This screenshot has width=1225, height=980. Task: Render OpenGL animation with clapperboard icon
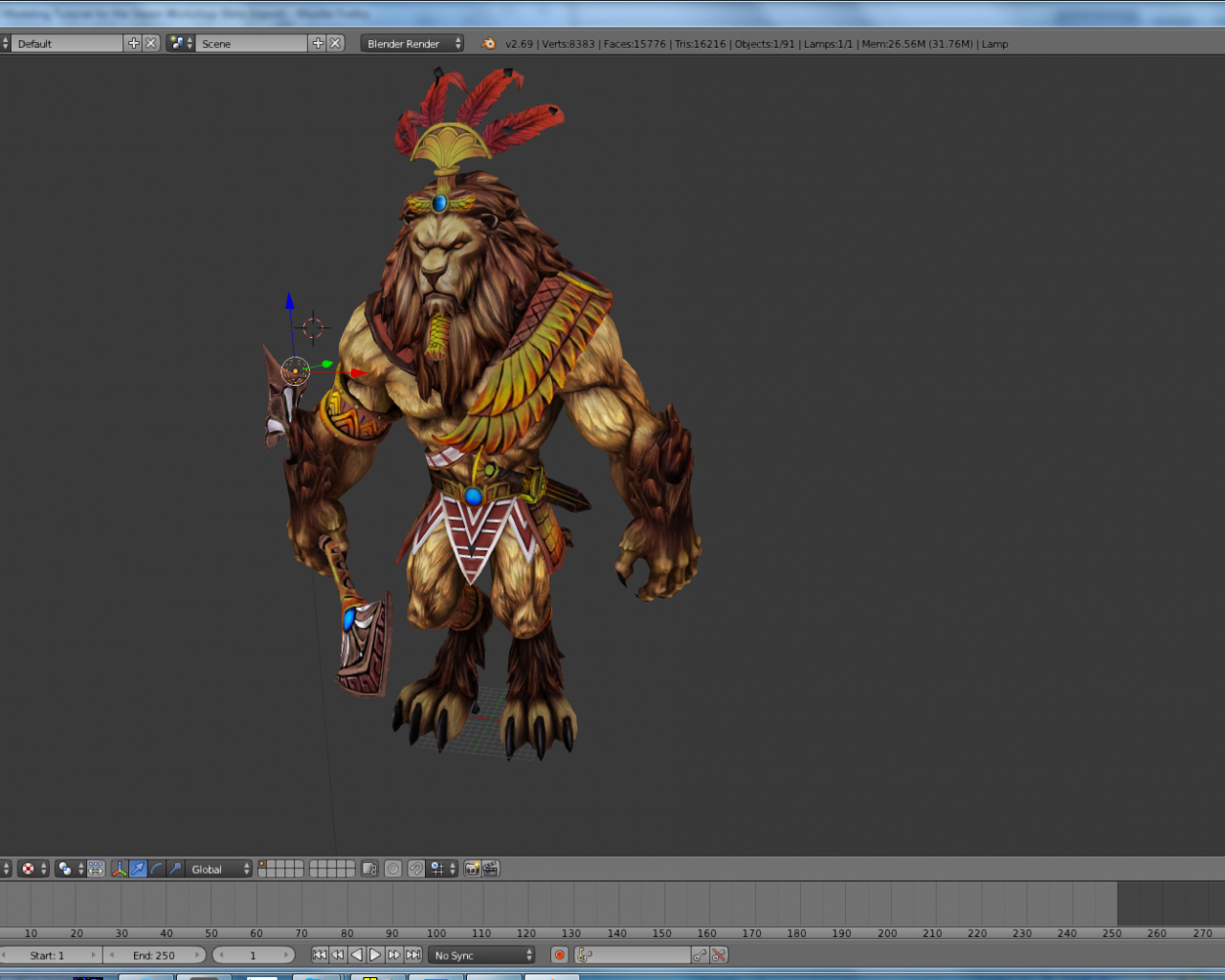point(490,869)
